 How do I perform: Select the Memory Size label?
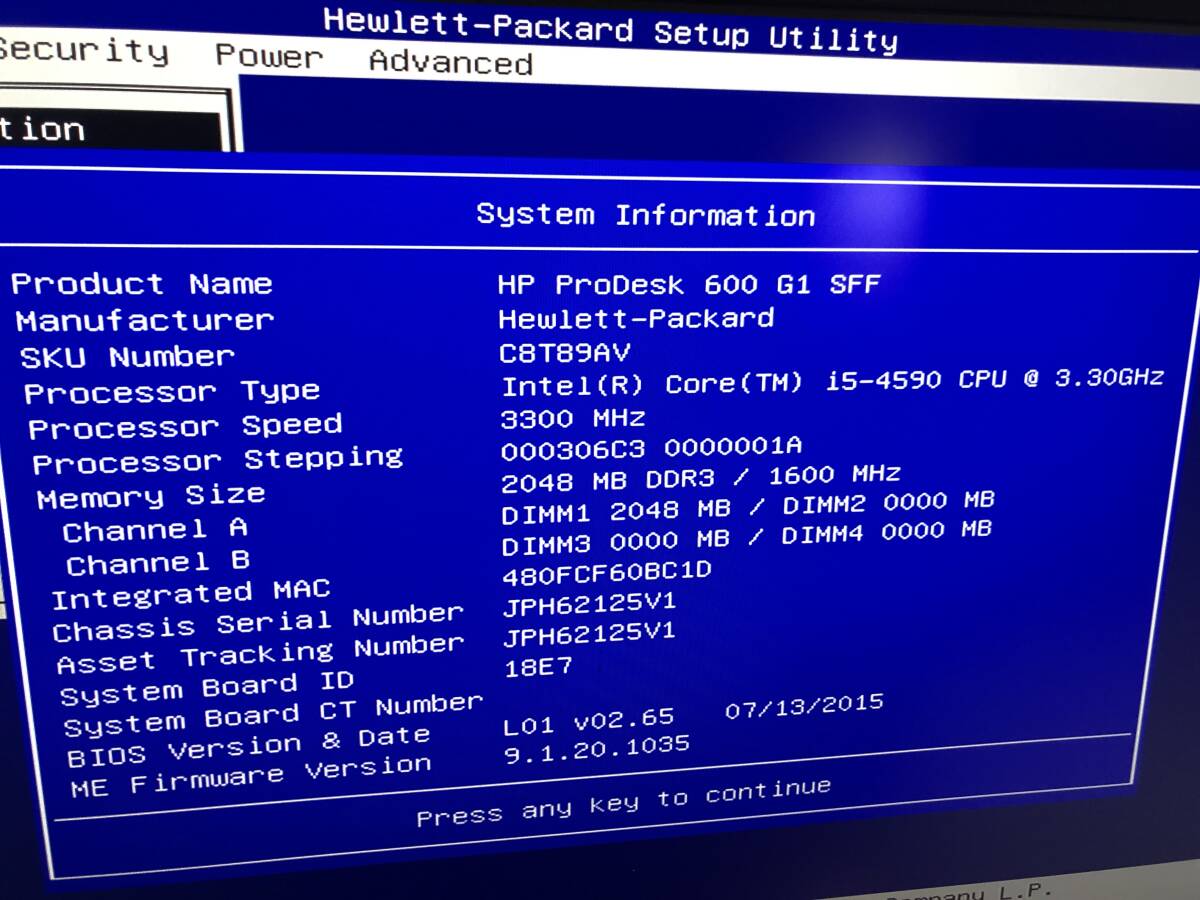pos(151,496)
